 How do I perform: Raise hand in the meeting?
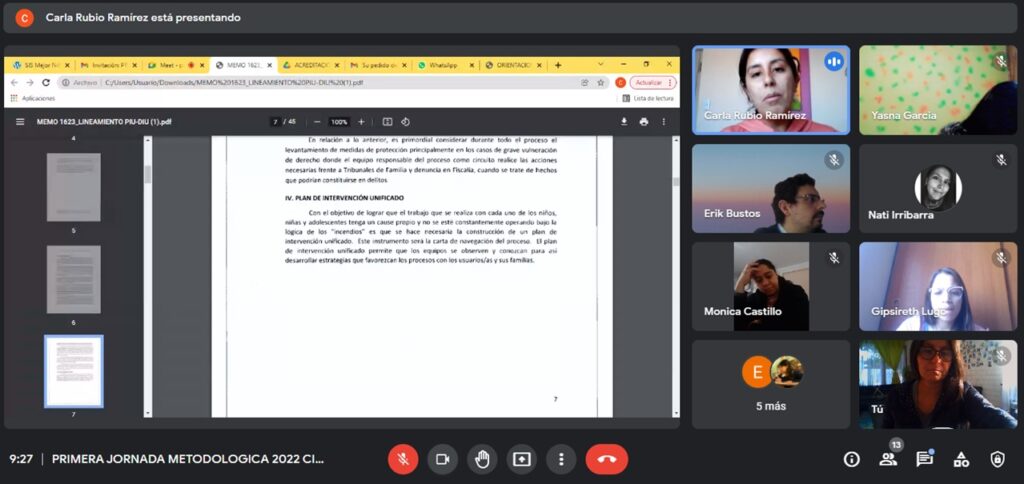482,459
